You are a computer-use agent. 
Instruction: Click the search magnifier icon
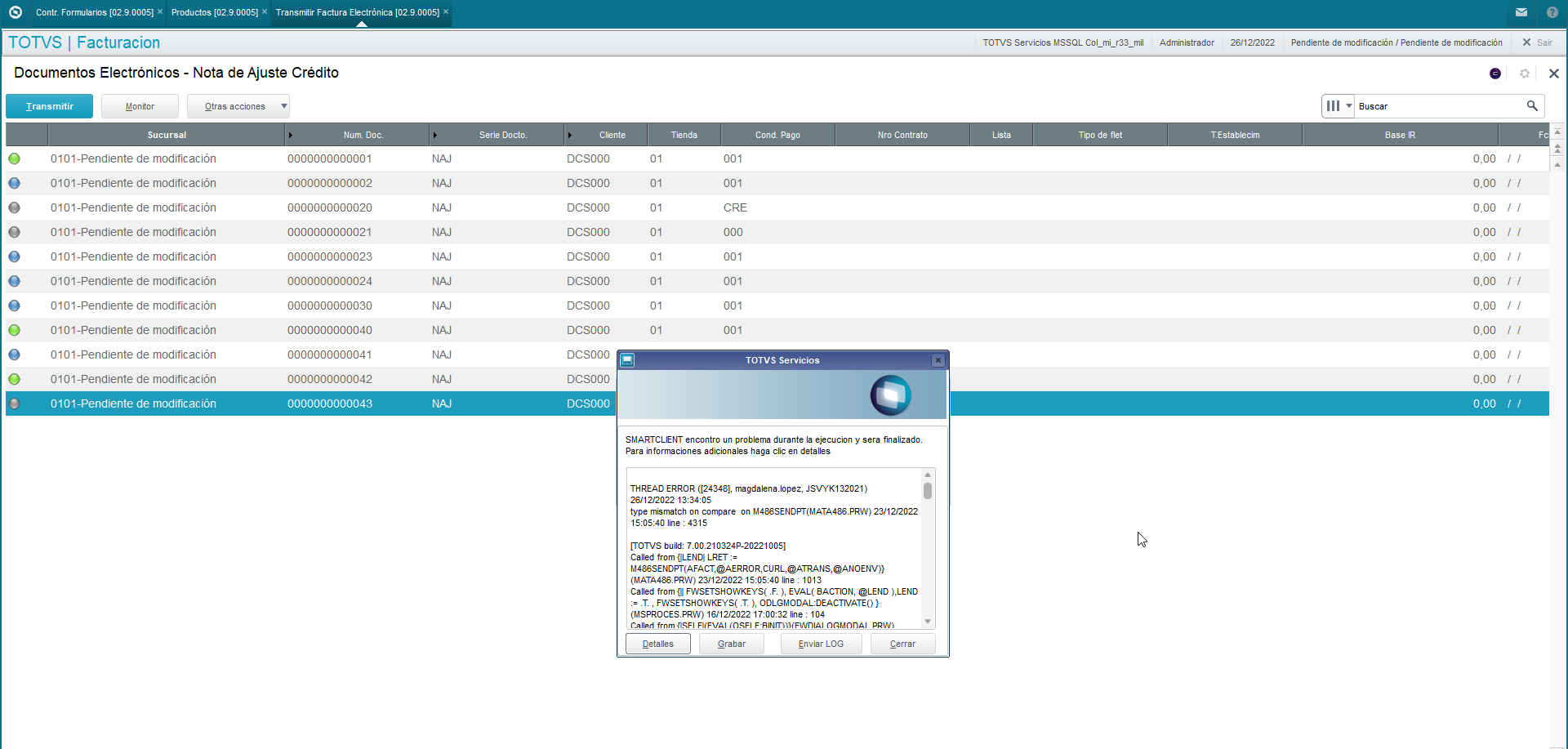(1532, 106)
